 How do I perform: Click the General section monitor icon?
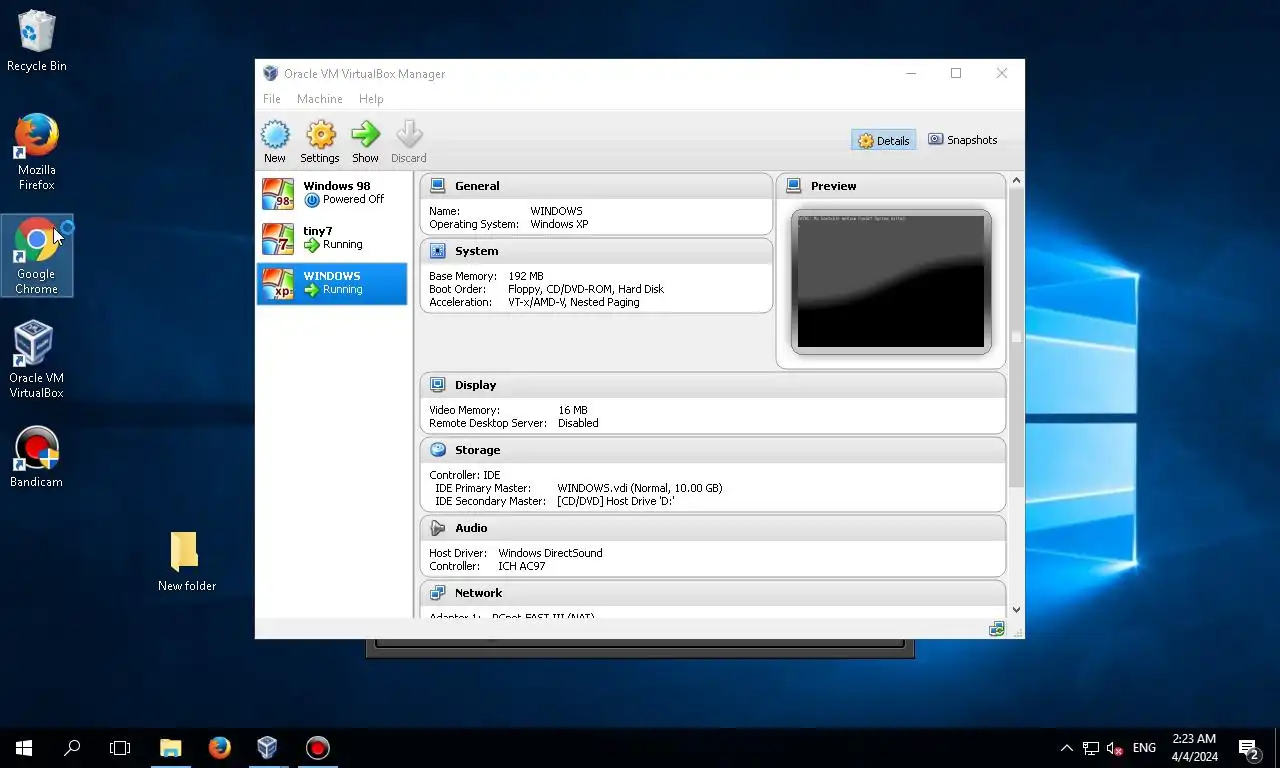pyautogui.click(x=437, y=186)
